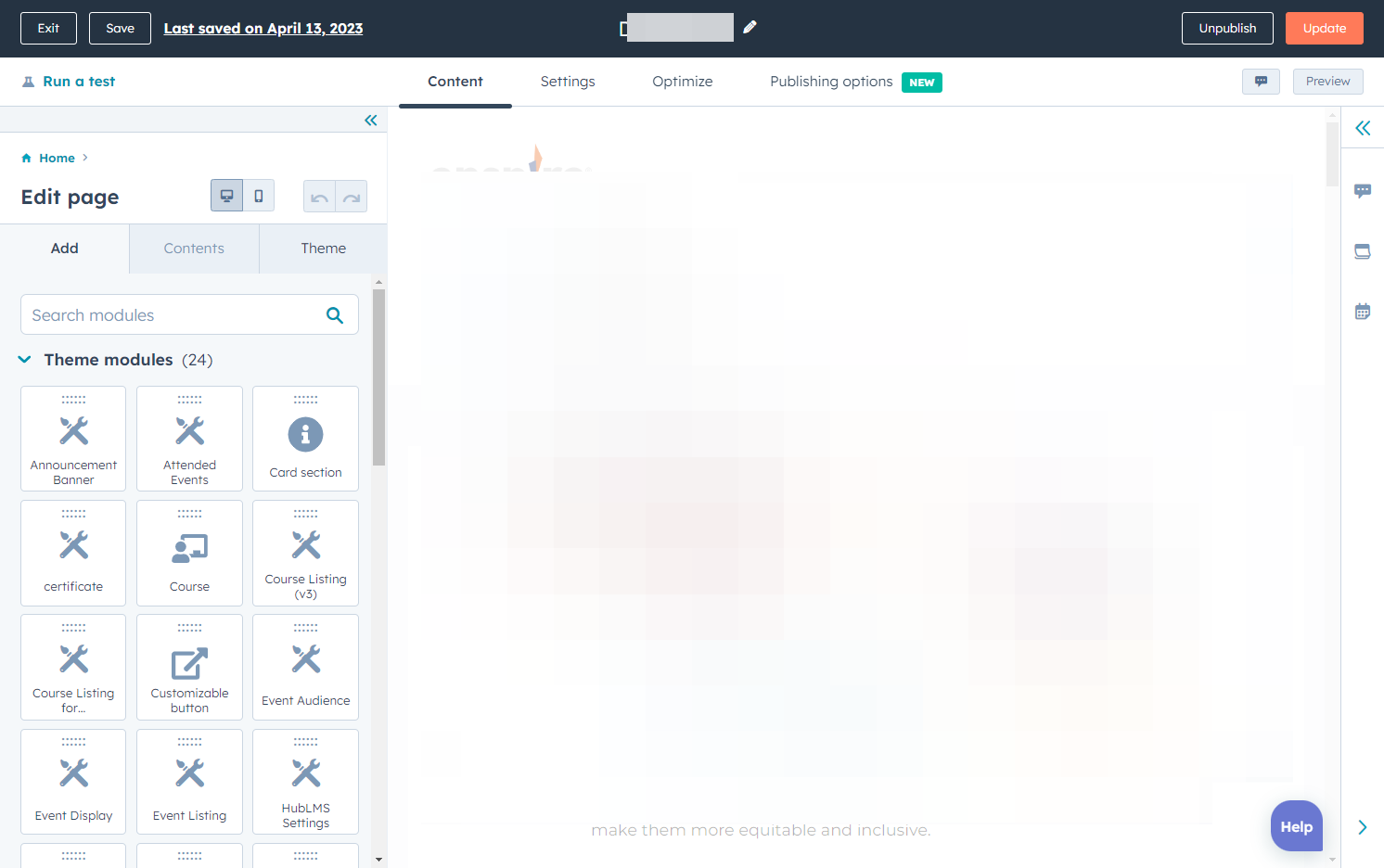Click the redo arrow button
Screen dimensions: 1384x868
coord(352,197)
